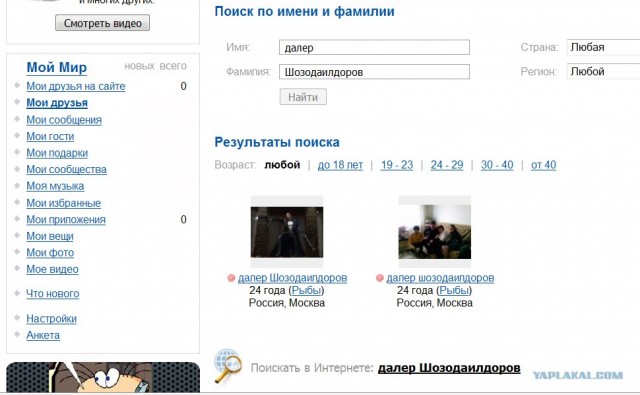
Task: Open Мое видео
Action: coord(52,269)
